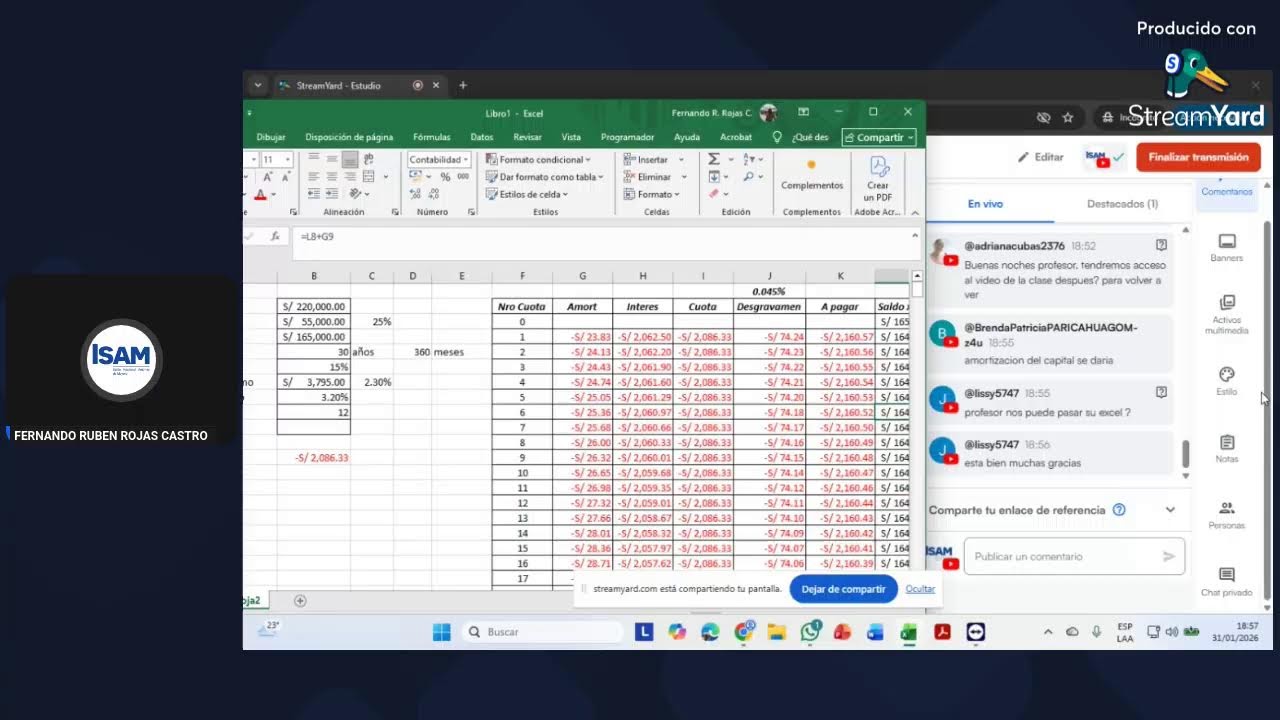Image resolution: width=1280 pixels, height=720 pixels.
Task: Open the Insertar cells dropdown arrow
Action: coord(682,159)
